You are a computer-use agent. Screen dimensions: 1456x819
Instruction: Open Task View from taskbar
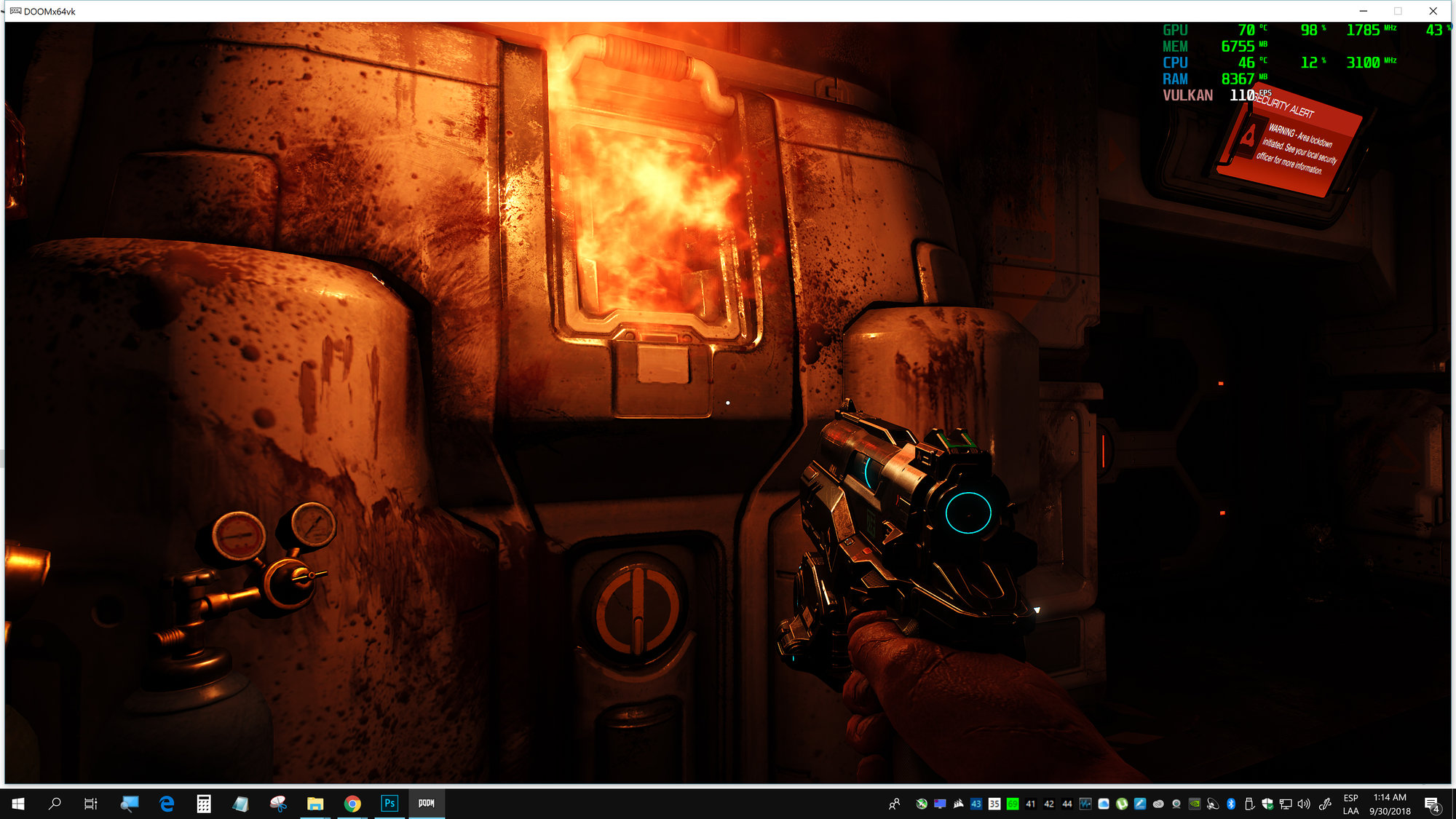tap(91, 804)
